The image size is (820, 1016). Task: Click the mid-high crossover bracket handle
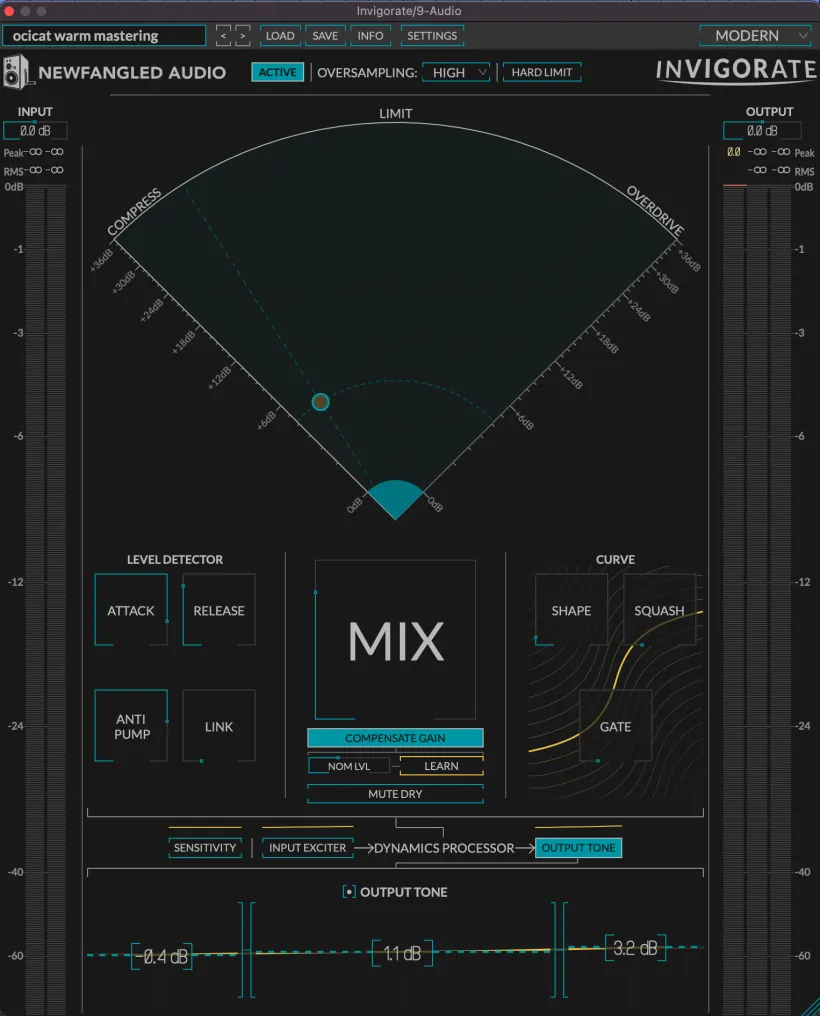click(559, 950)
